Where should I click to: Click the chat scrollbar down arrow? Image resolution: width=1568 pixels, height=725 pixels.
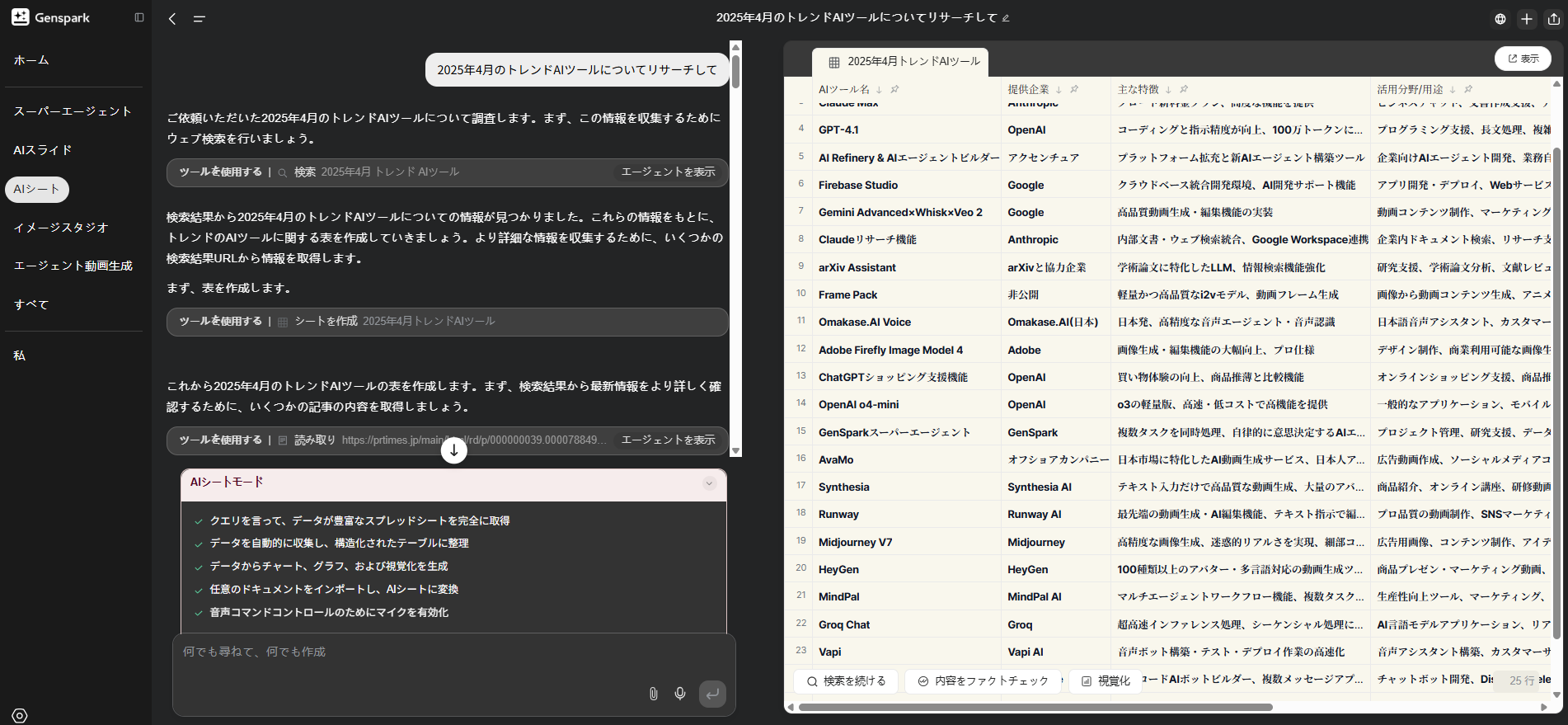736,451
